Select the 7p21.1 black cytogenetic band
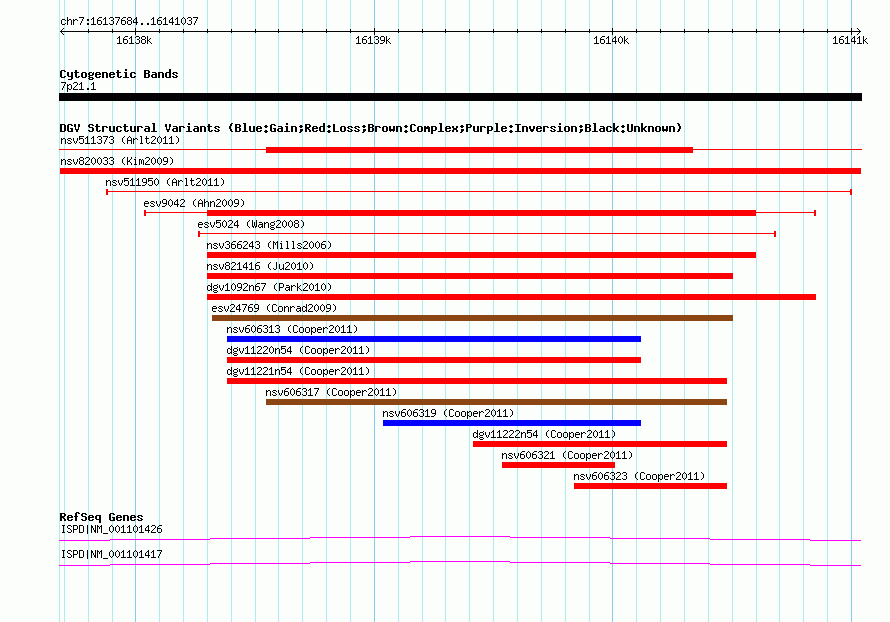 (x=460, y=97)
